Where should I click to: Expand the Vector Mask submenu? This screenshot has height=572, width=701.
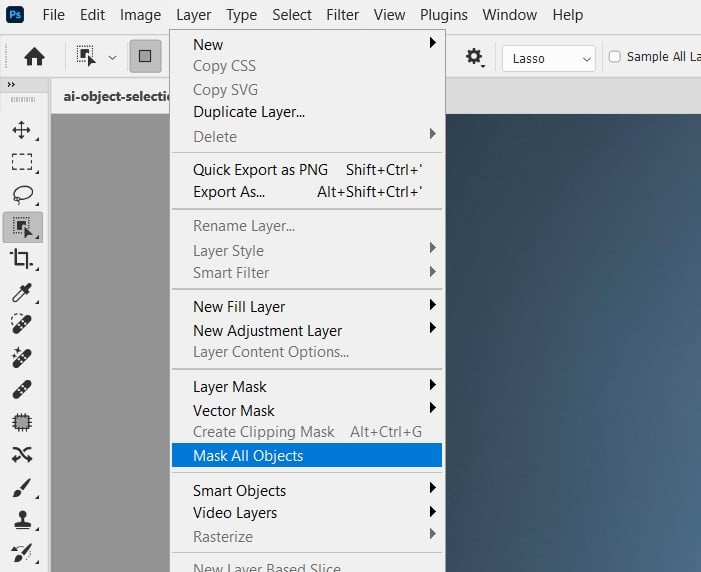coord(307,410)
